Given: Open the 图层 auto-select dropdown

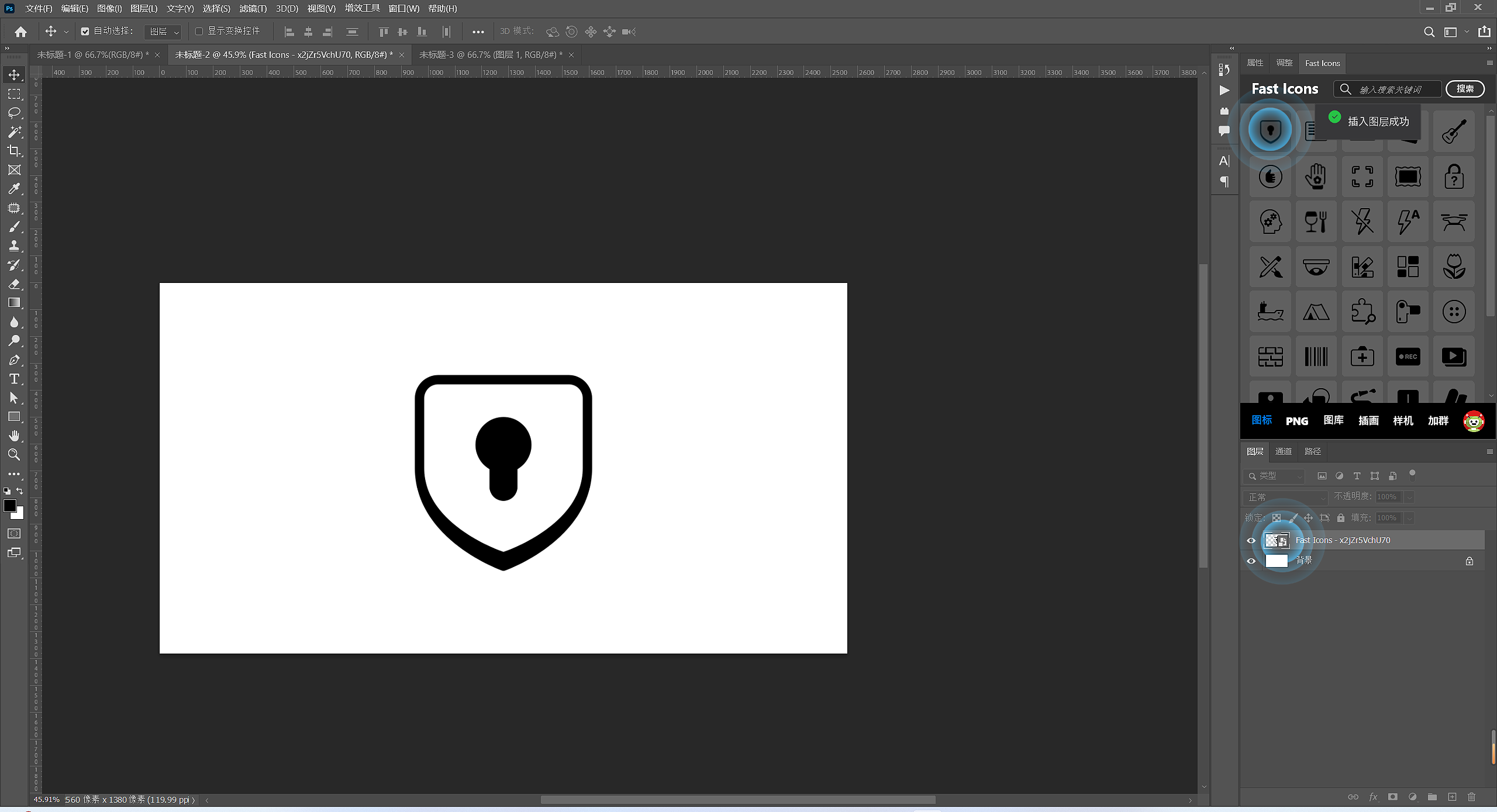Looking at the screenshot, I should click(x=163, y=32).
